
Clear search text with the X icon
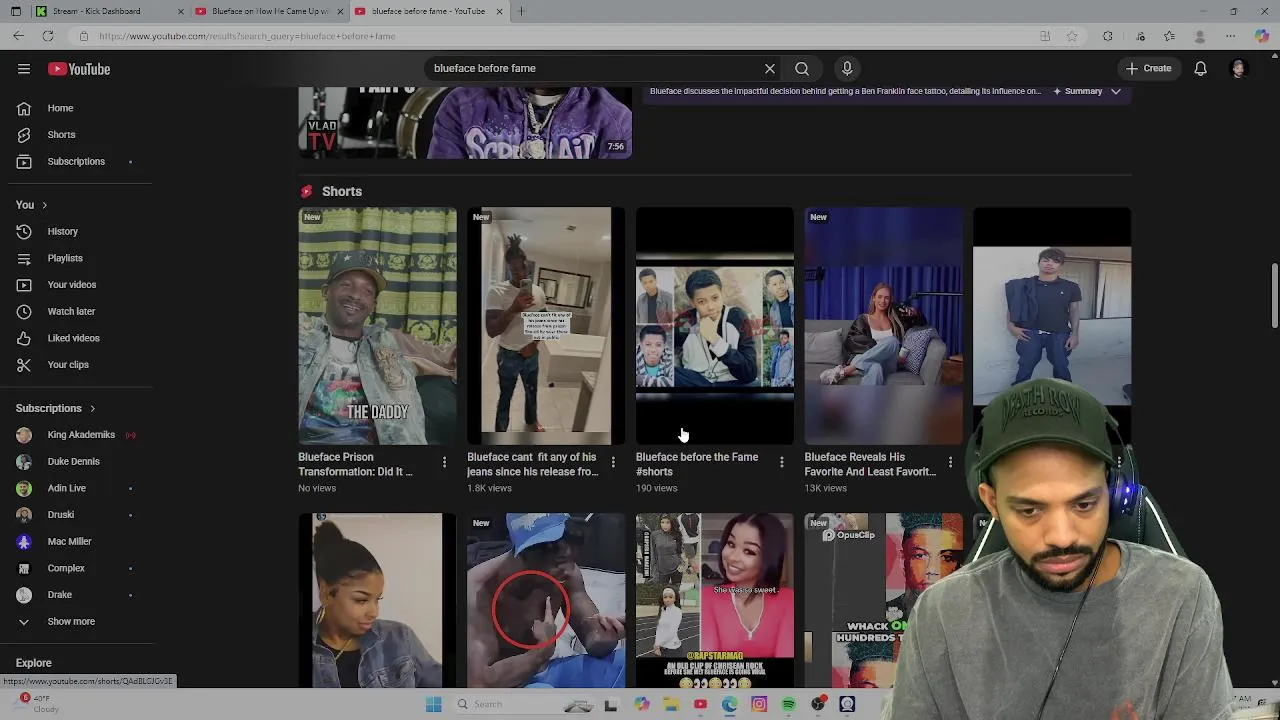coord(770,69)
